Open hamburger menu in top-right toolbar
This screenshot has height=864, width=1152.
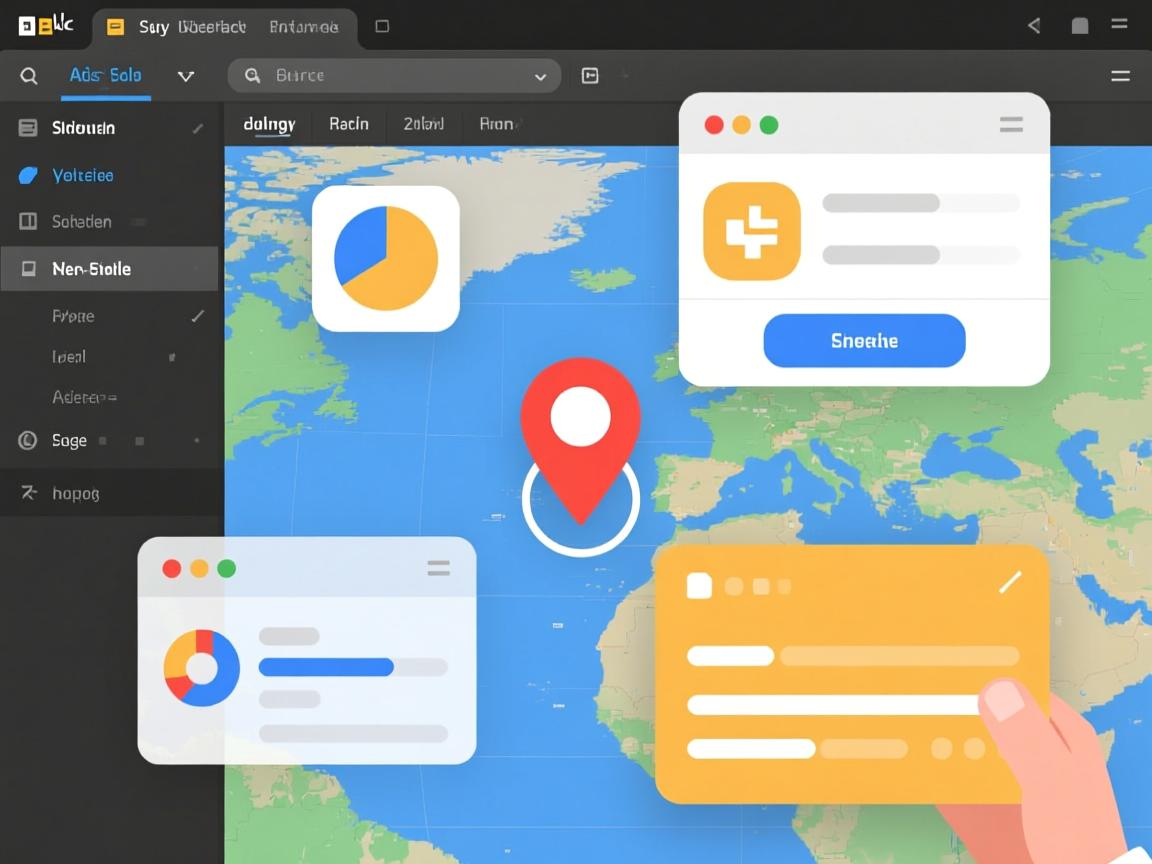click(x=1121, y=76)
